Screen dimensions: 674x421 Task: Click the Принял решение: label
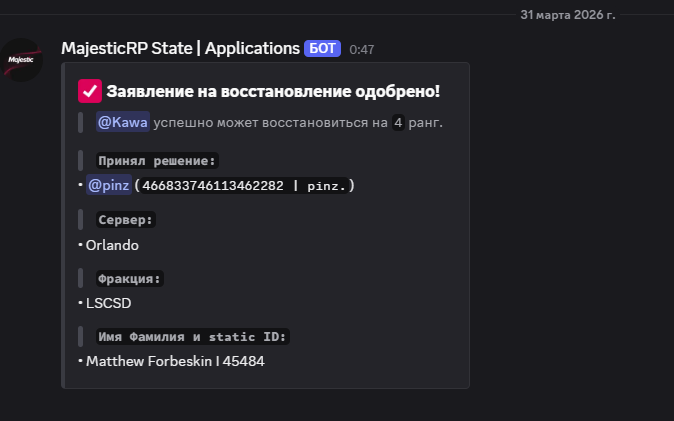tap(157, 160)
